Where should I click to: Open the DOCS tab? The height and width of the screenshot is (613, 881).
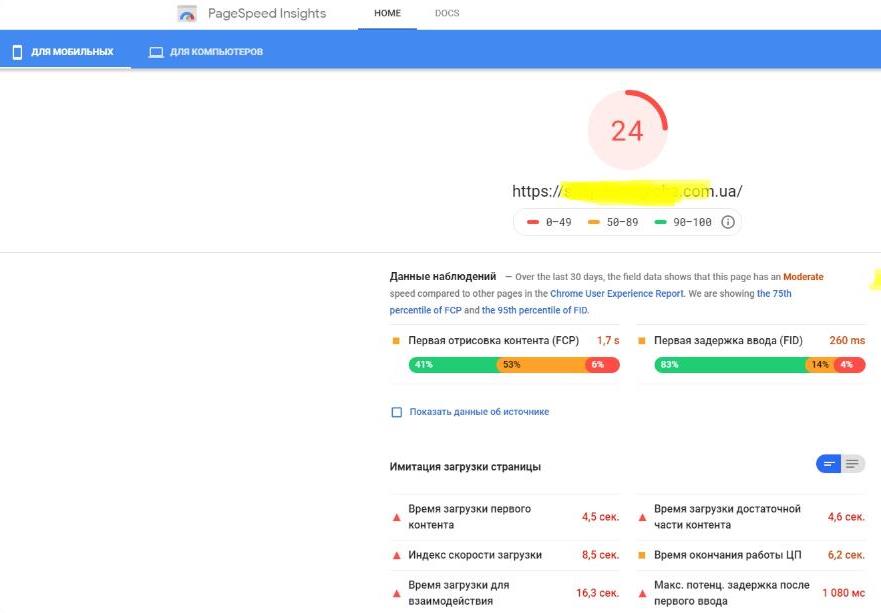447,13
